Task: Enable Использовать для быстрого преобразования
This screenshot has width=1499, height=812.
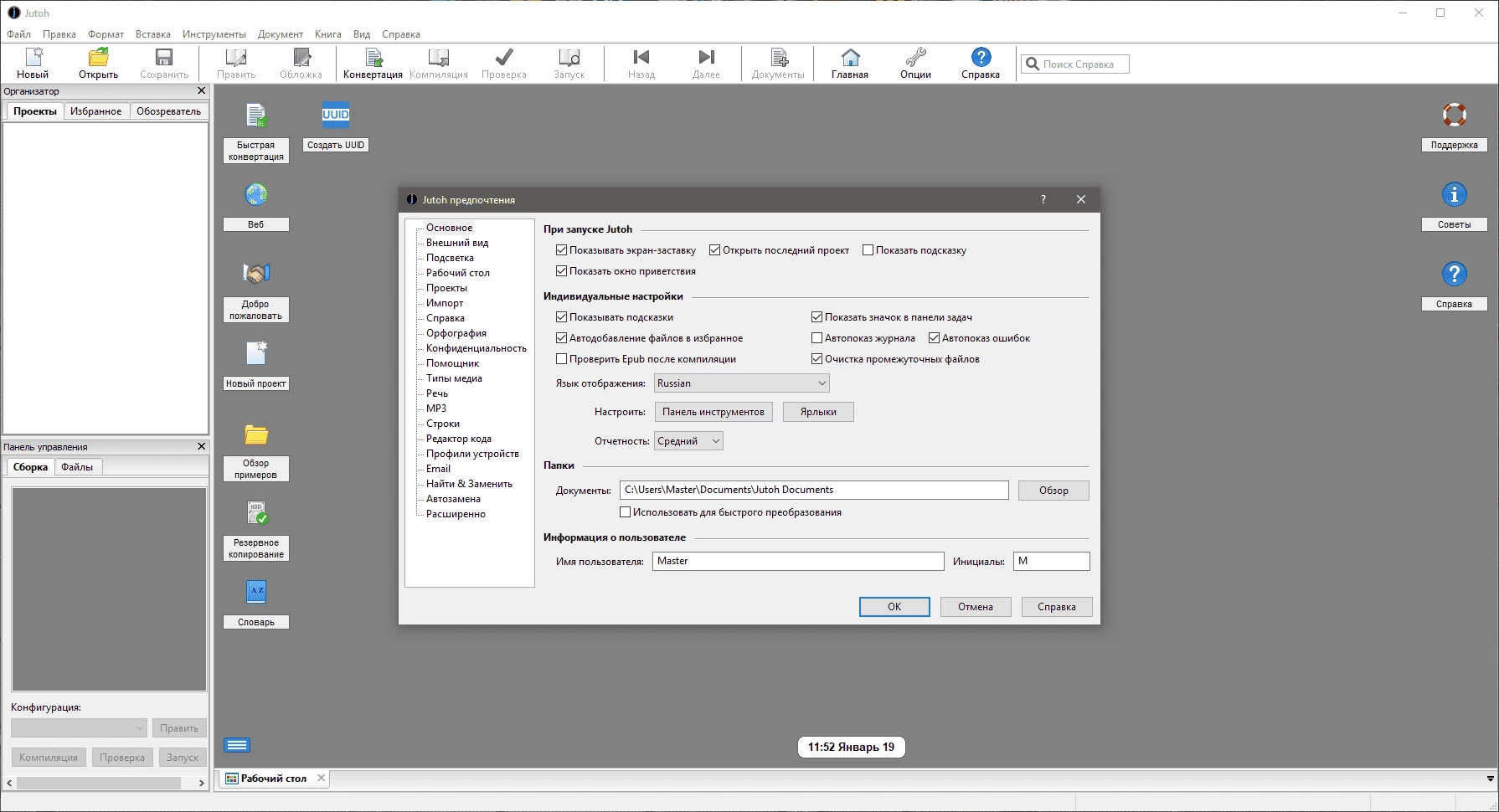Action: [626, 512]
